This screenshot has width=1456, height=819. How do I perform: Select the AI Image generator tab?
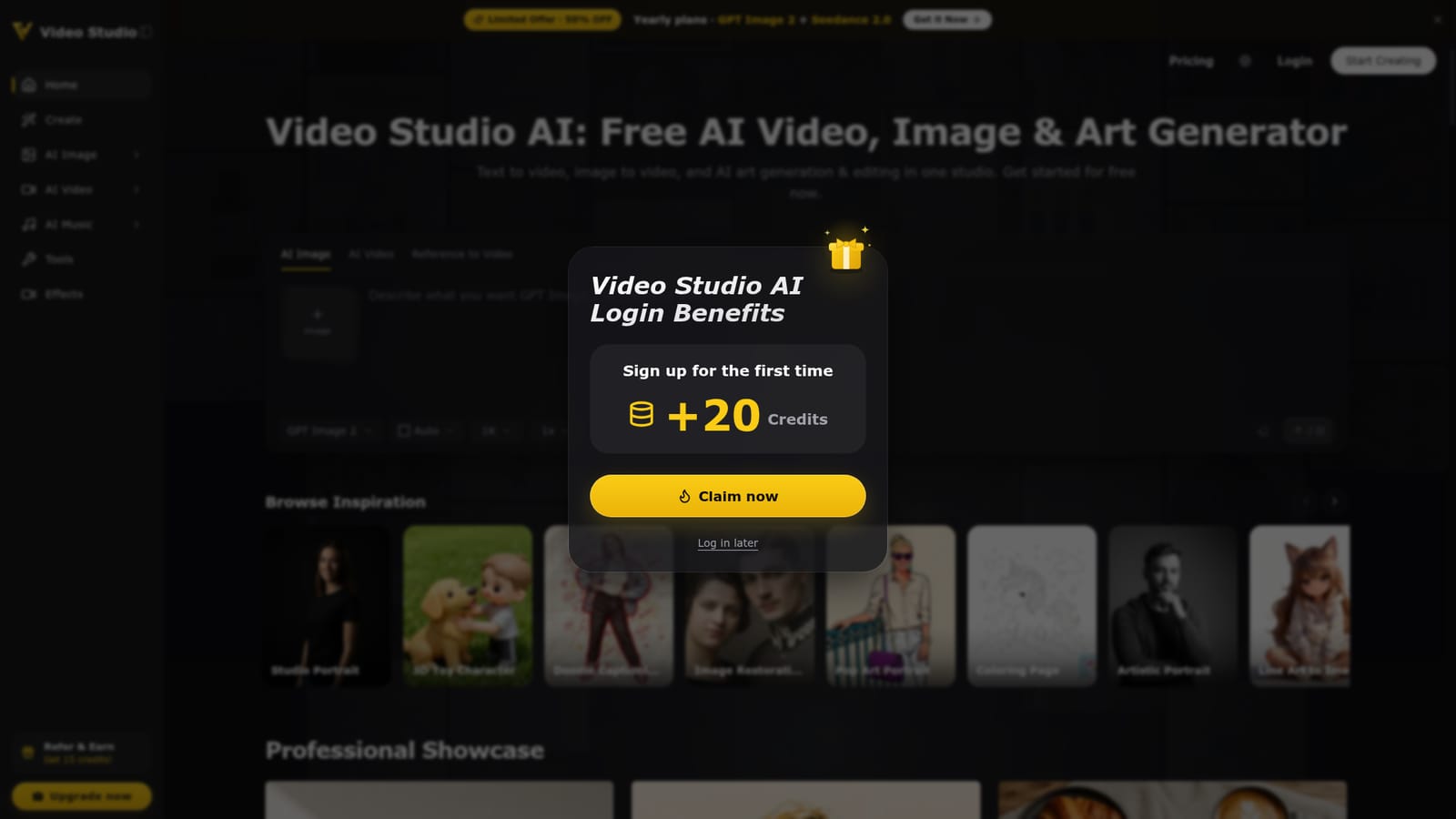pos(306,254)
